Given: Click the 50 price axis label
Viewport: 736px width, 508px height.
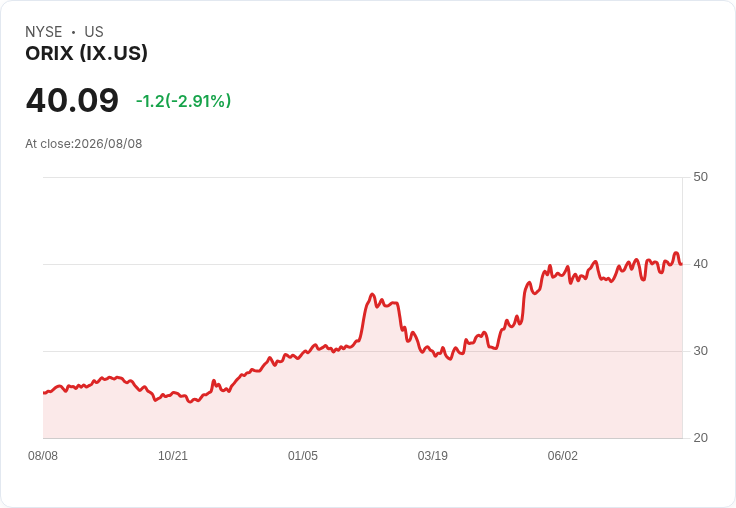Looking at the screenshot, I should pyautogui.click(x=700, y=177).
